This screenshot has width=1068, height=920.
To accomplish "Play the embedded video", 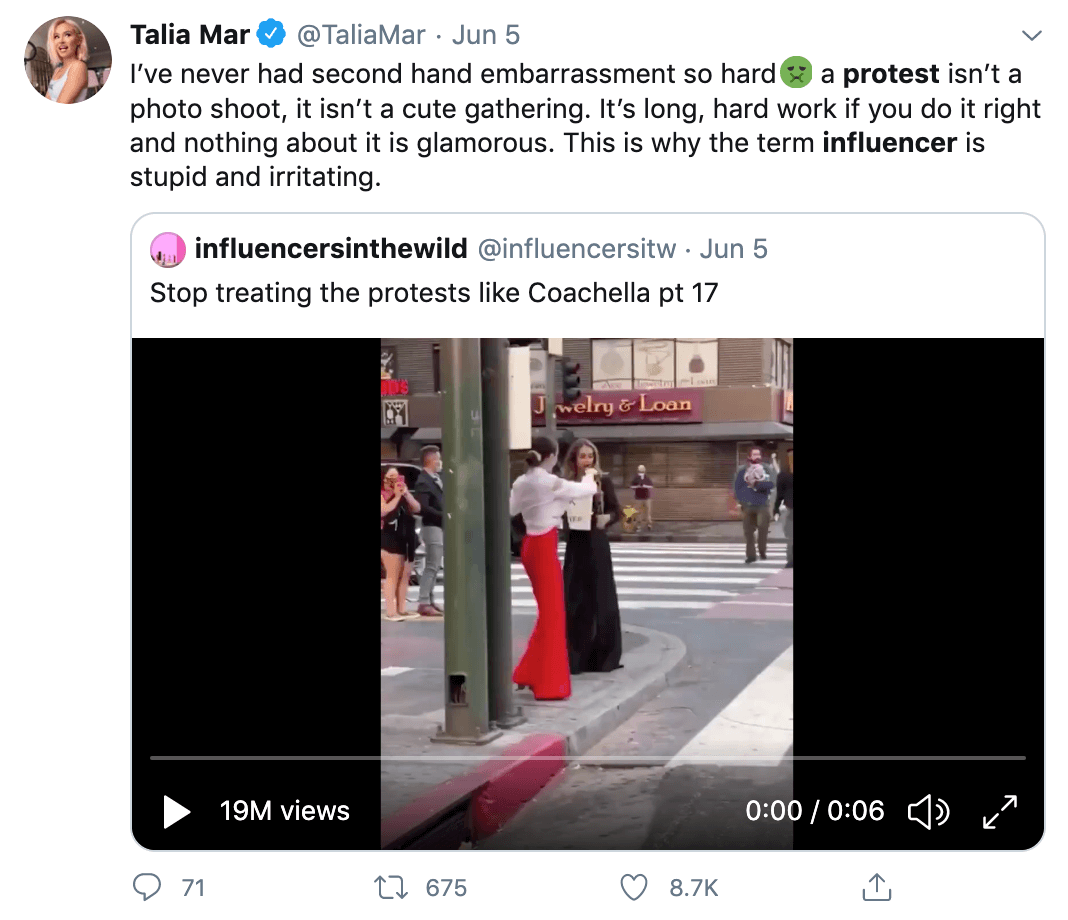I will tap(176, 811).
